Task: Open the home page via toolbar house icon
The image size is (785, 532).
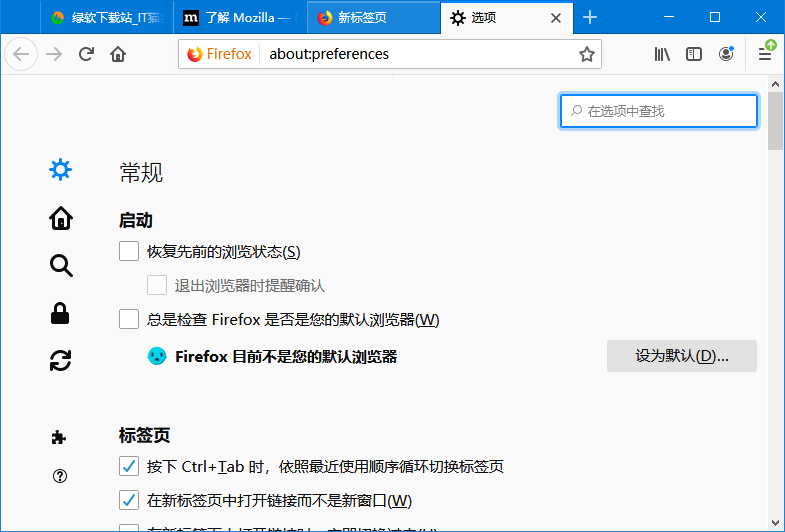Action: [118, 54]
